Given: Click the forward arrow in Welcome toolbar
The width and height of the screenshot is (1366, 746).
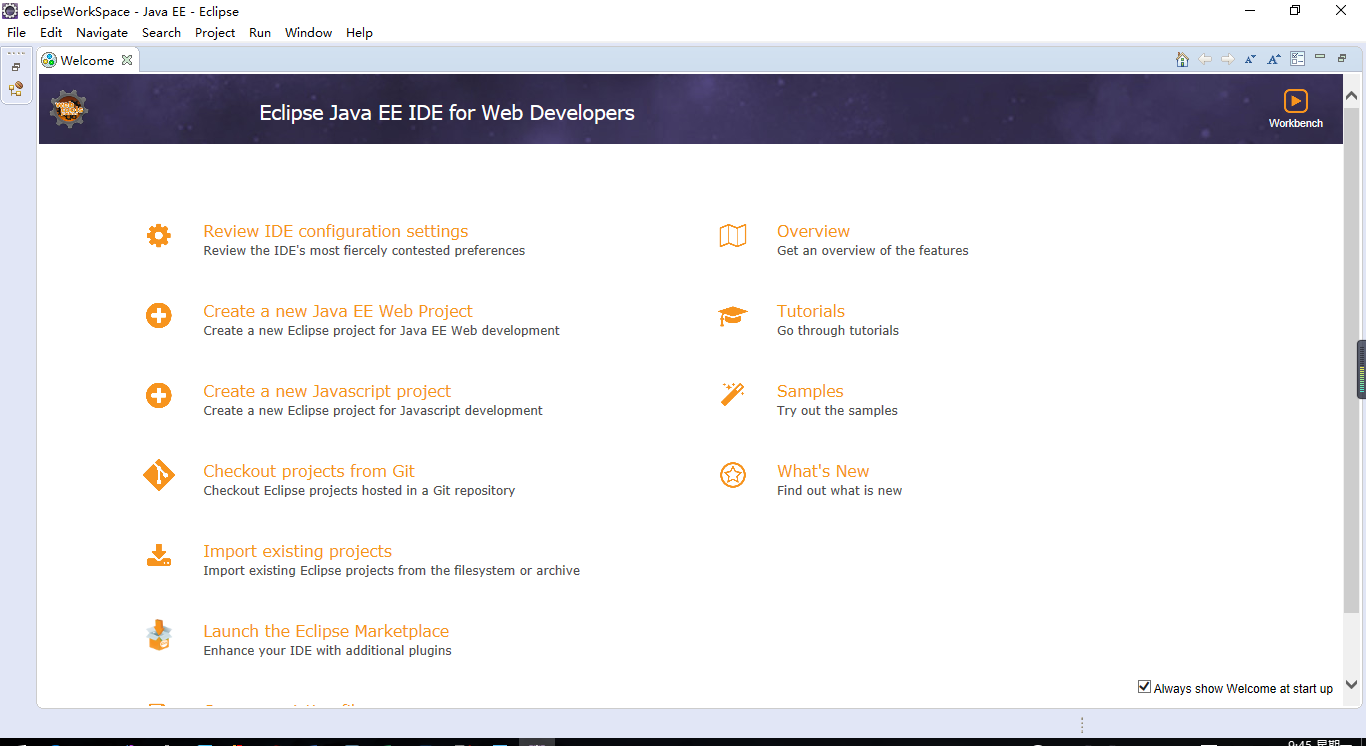Looking at the screenshot, I should [1228, 59].
